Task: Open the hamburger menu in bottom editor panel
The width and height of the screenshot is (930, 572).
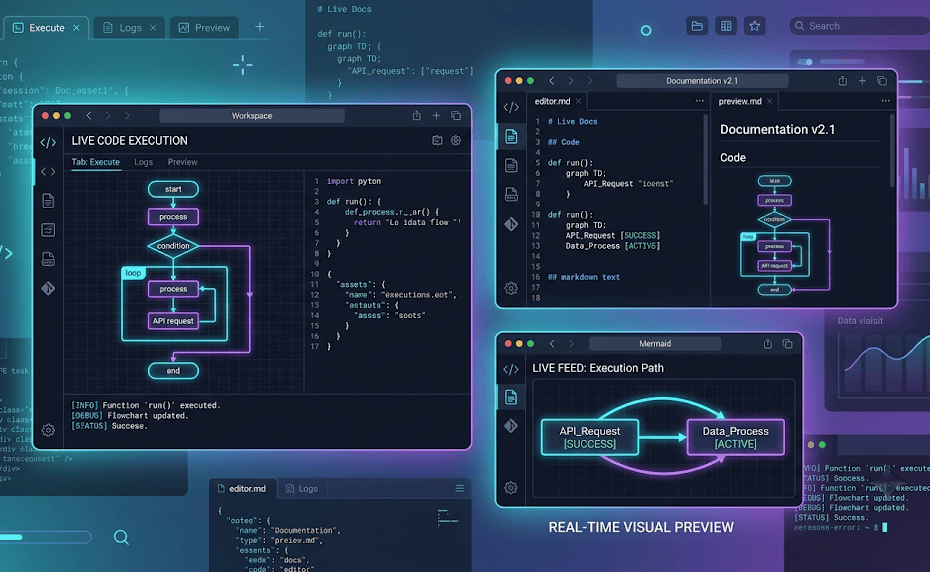Action: pos(459,488)
